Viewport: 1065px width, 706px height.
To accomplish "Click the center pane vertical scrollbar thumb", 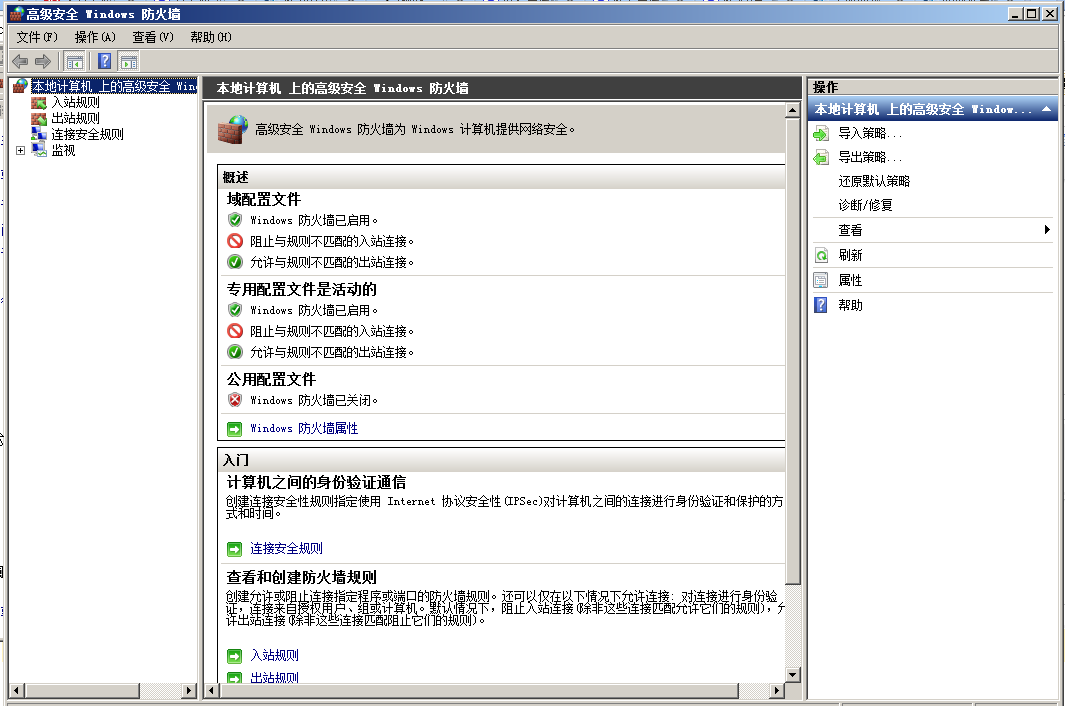I will 793,351.
